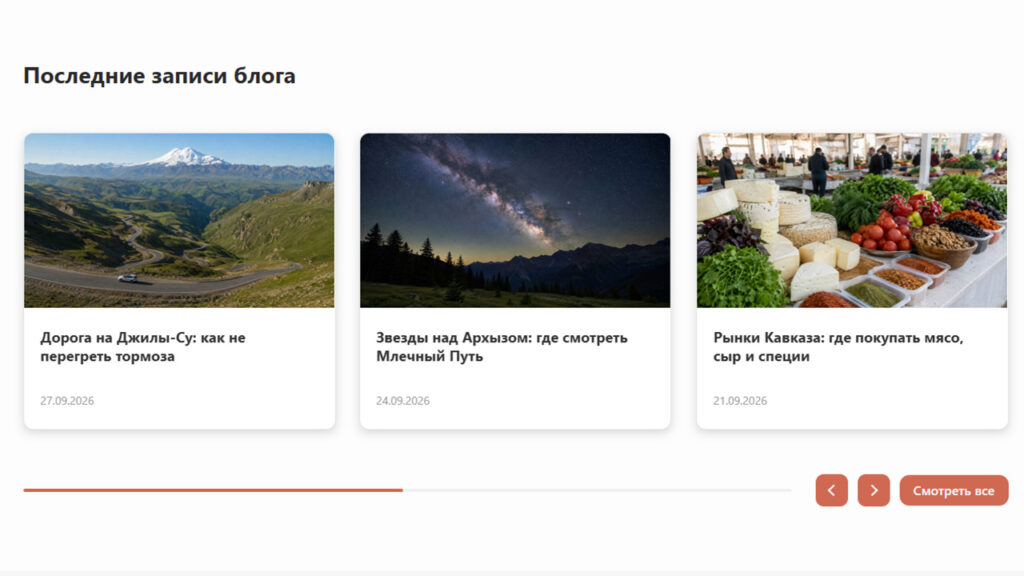1024x576 pixels.
Task: Select the date 27.09.2026
Action: pyautogui.click(x=67, y=400)
